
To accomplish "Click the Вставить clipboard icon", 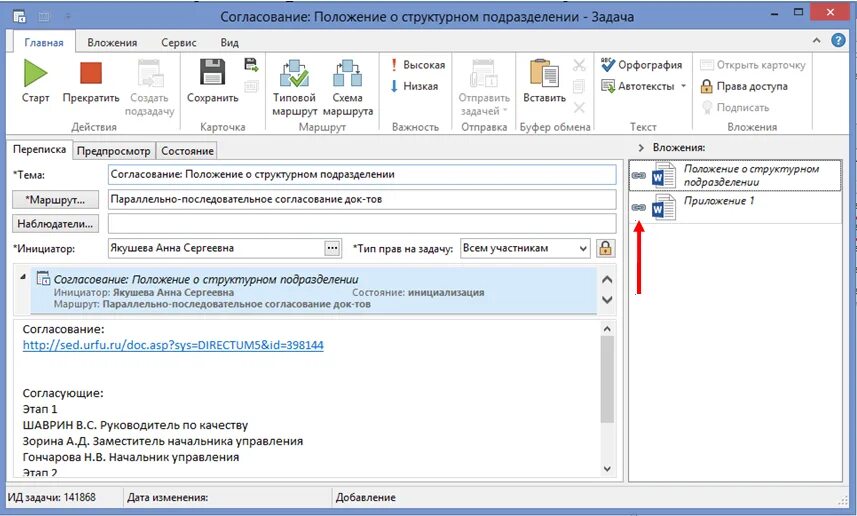I will (x=544, y=73).
